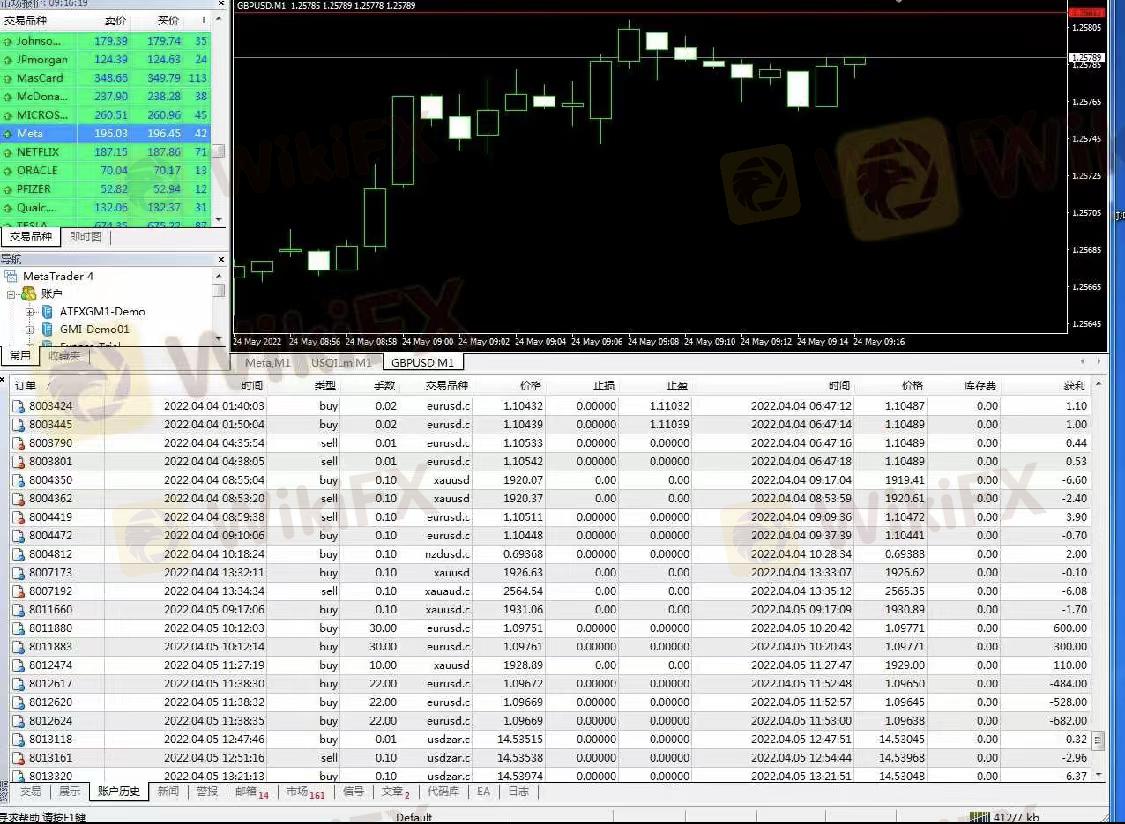The image size is (1125, 824).
Task: Open the 交易 terminal tab
Action: tap(30, 791)
